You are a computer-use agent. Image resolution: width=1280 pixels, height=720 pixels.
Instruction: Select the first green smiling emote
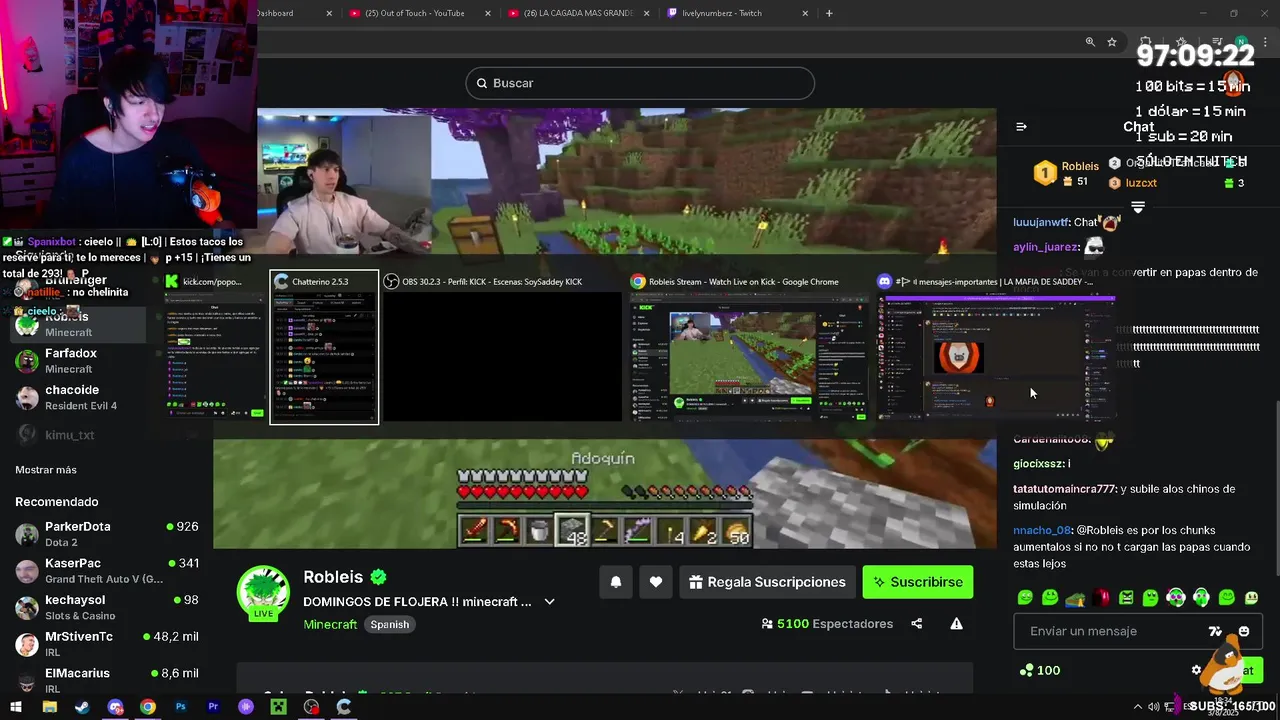pos(1025,598)
